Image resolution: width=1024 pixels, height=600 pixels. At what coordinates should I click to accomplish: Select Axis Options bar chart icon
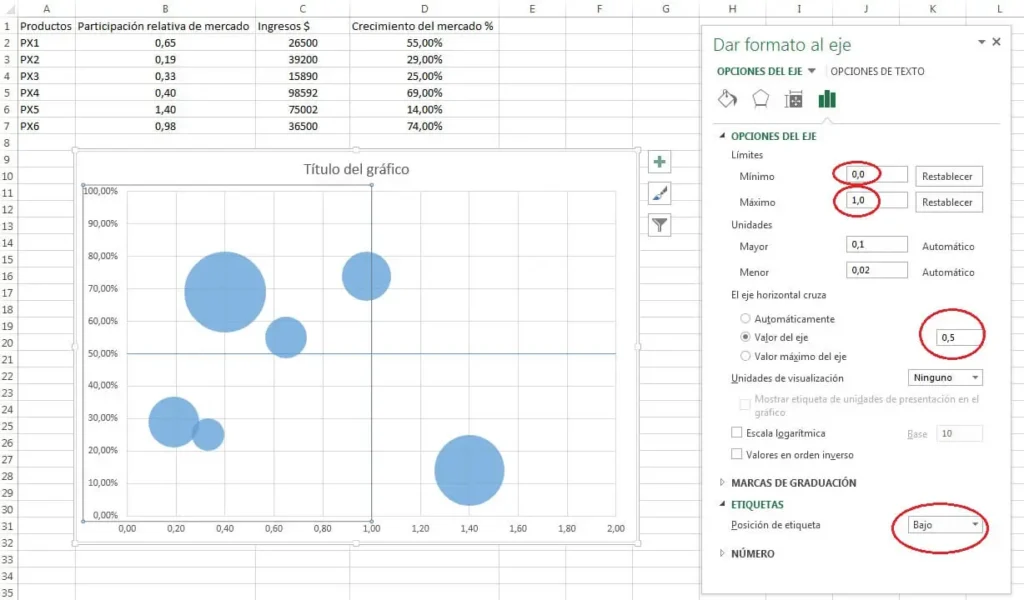(x=827, y=99)
